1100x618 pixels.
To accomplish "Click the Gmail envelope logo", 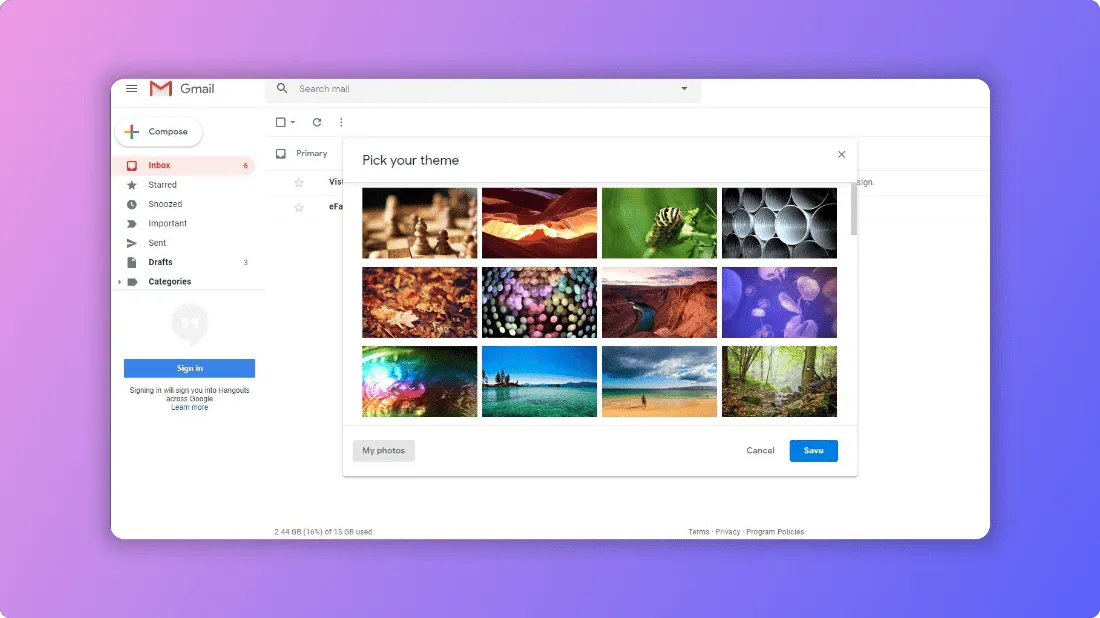I will pyautogui.click(x=161, y=88).
